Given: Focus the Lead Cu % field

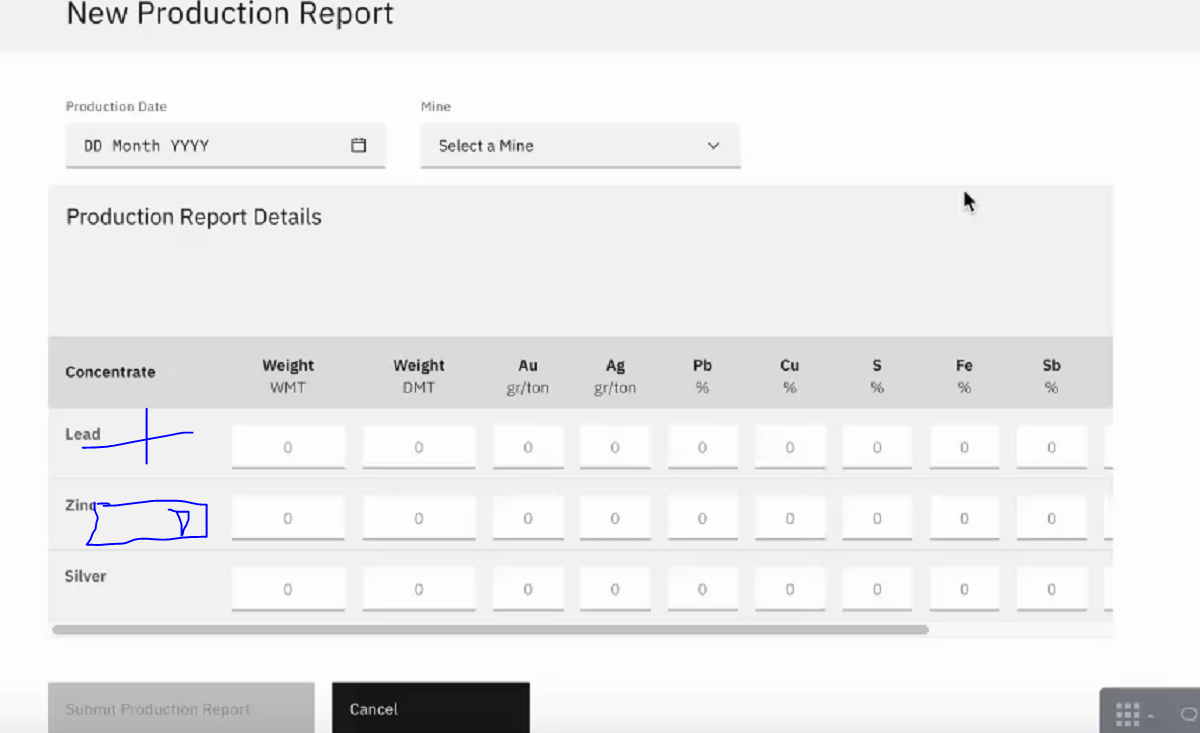Looking at the screenshot, I should click(x=790, y=447).
